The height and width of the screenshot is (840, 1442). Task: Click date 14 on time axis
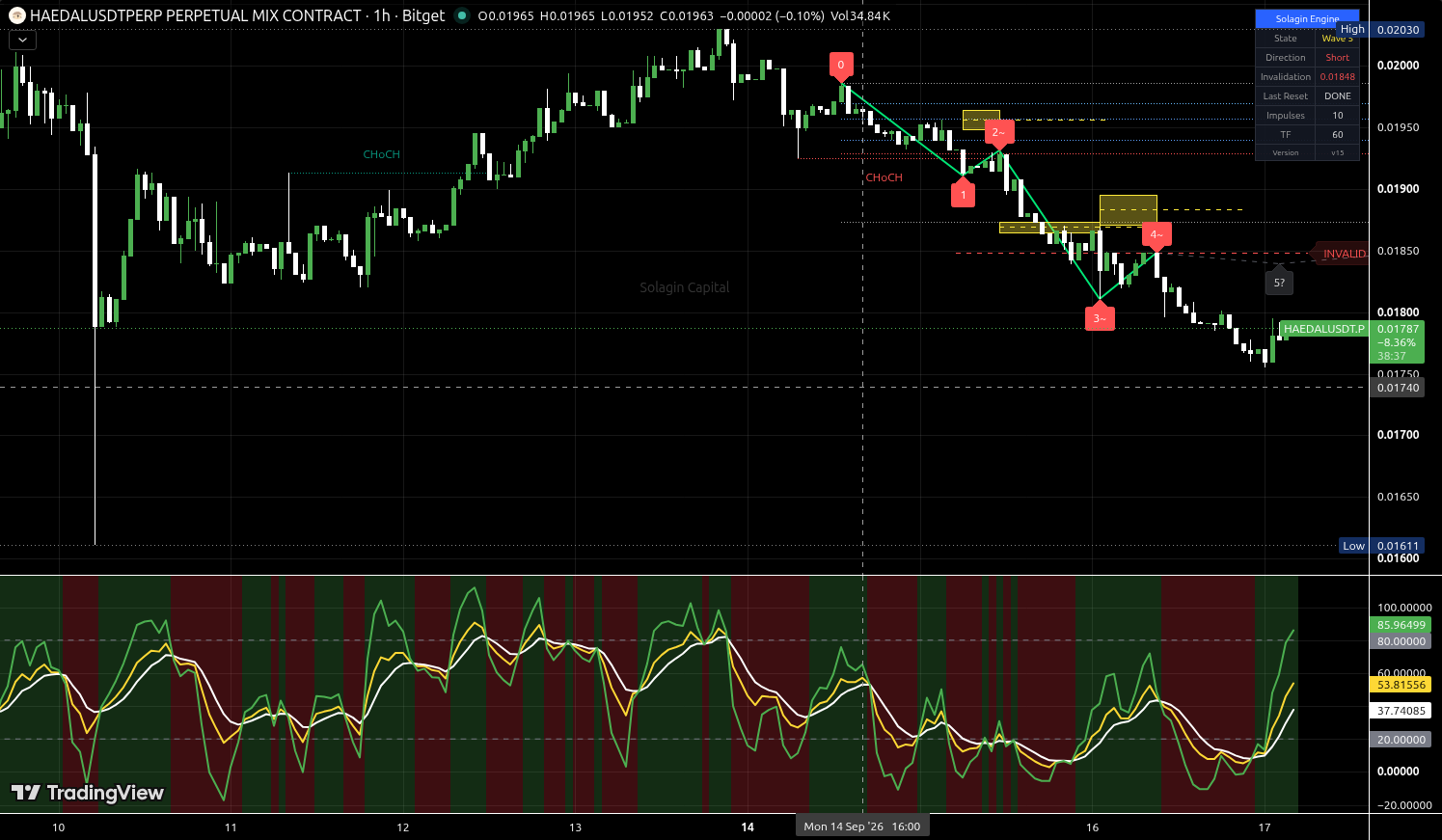pyautogui.click(x=748, y=827)
